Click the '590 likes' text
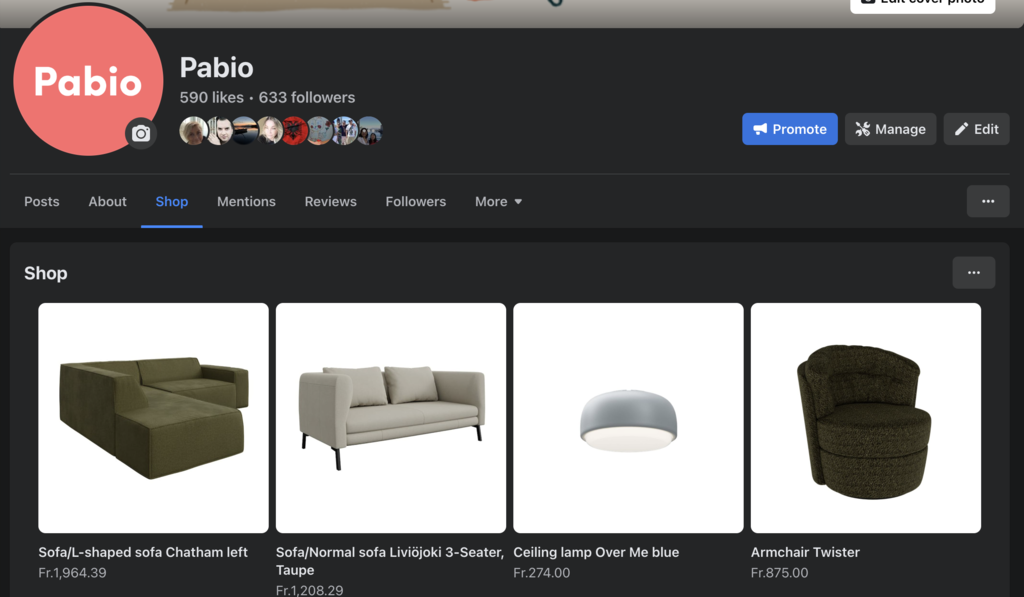 [212, 97]
